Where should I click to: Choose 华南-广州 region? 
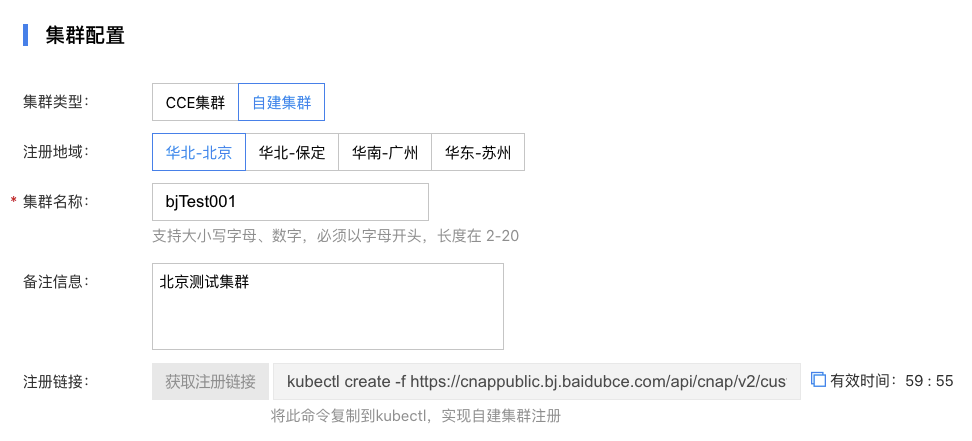385,152
